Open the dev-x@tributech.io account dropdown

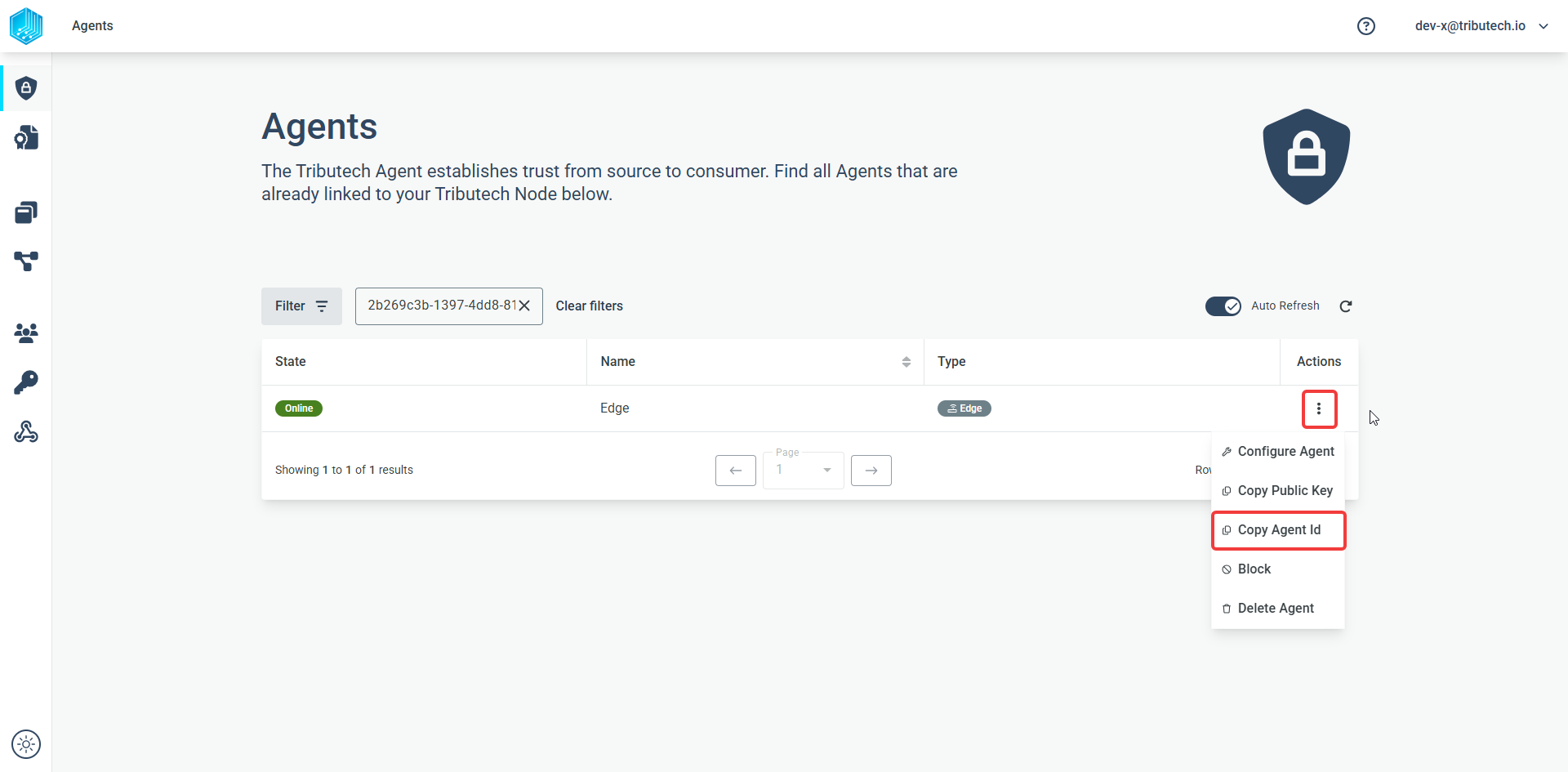point(1482,26)
